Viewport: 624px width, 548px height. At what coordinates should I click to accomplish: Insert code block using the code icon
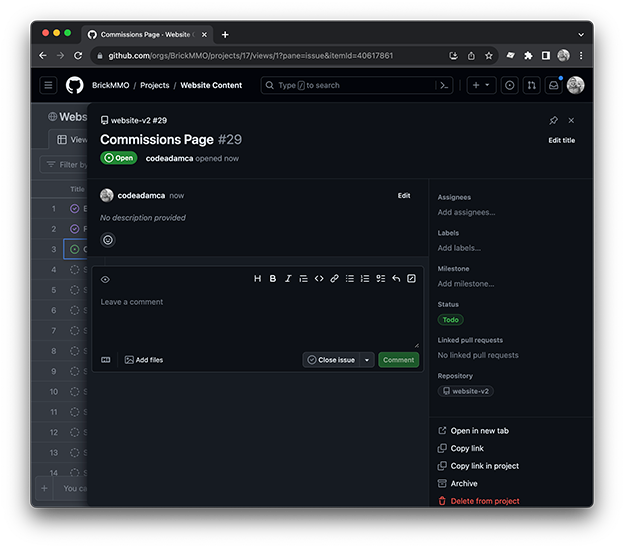(319, 279)
